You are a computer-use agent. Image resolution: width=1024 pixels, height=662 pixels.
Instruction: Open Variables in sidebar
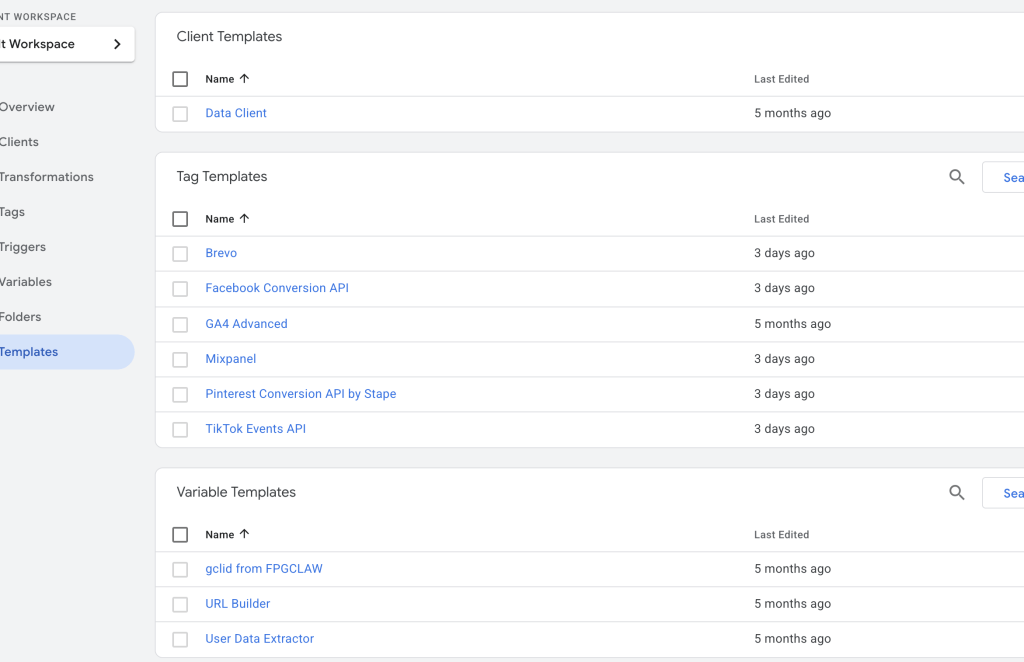(26, 281)
